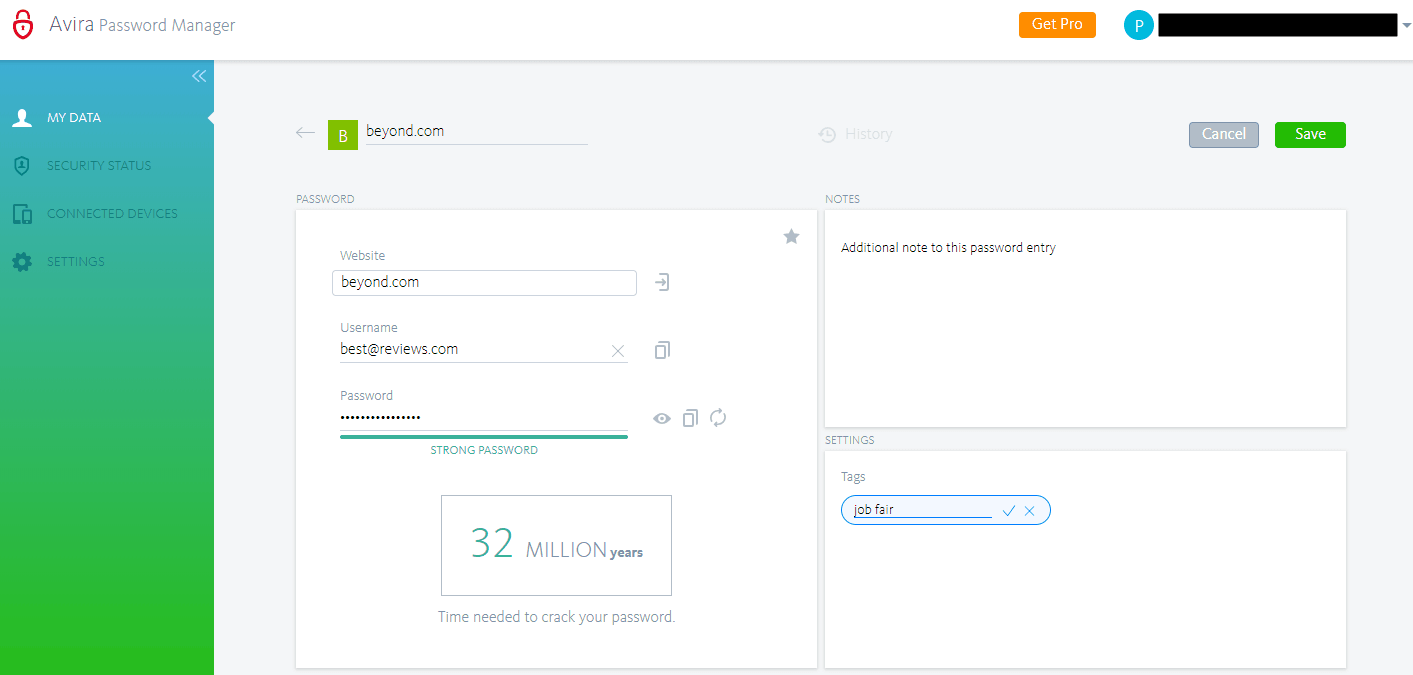The height and width of the screenshot is (675, 1413).
Task: Click the back arrow beside beyond.com
Action: click(305, 133)
